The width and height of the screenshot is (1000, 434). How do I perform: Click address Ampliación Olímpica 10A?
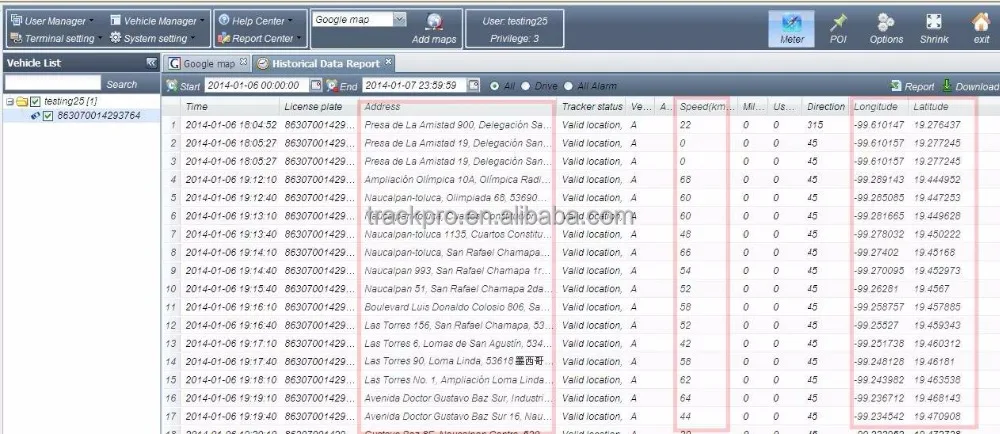(x=458, y=180)
